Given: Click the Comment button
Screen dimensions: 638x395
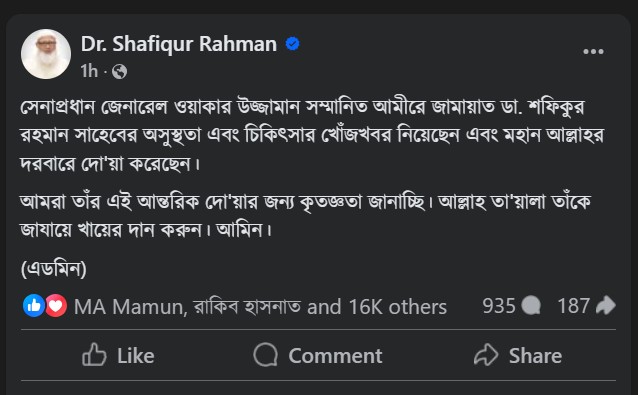Looking at the screenshot, I should pyautogui.click(x=318, y=355).
